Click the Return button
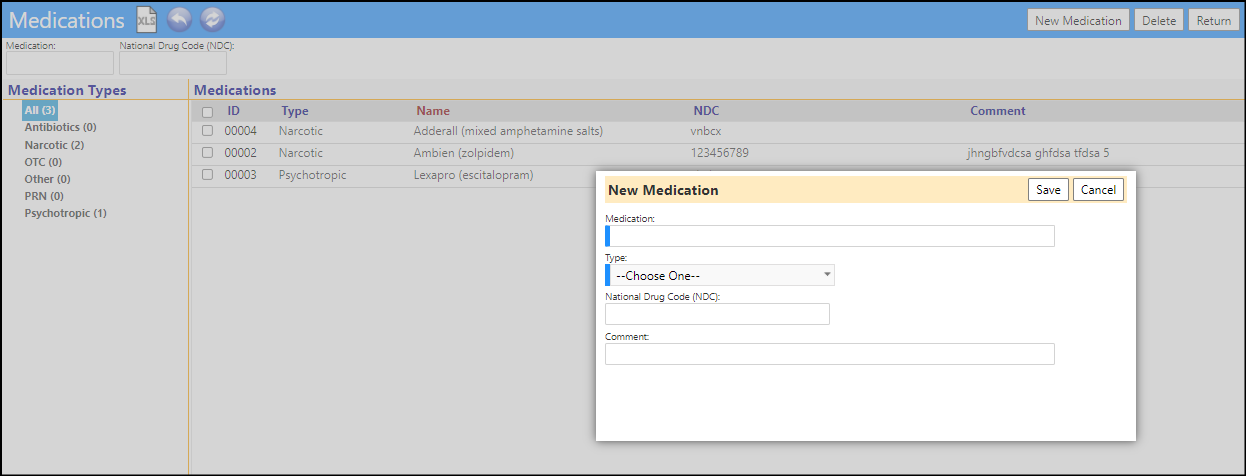1246x476 pixels. (x=1214, y=20)
